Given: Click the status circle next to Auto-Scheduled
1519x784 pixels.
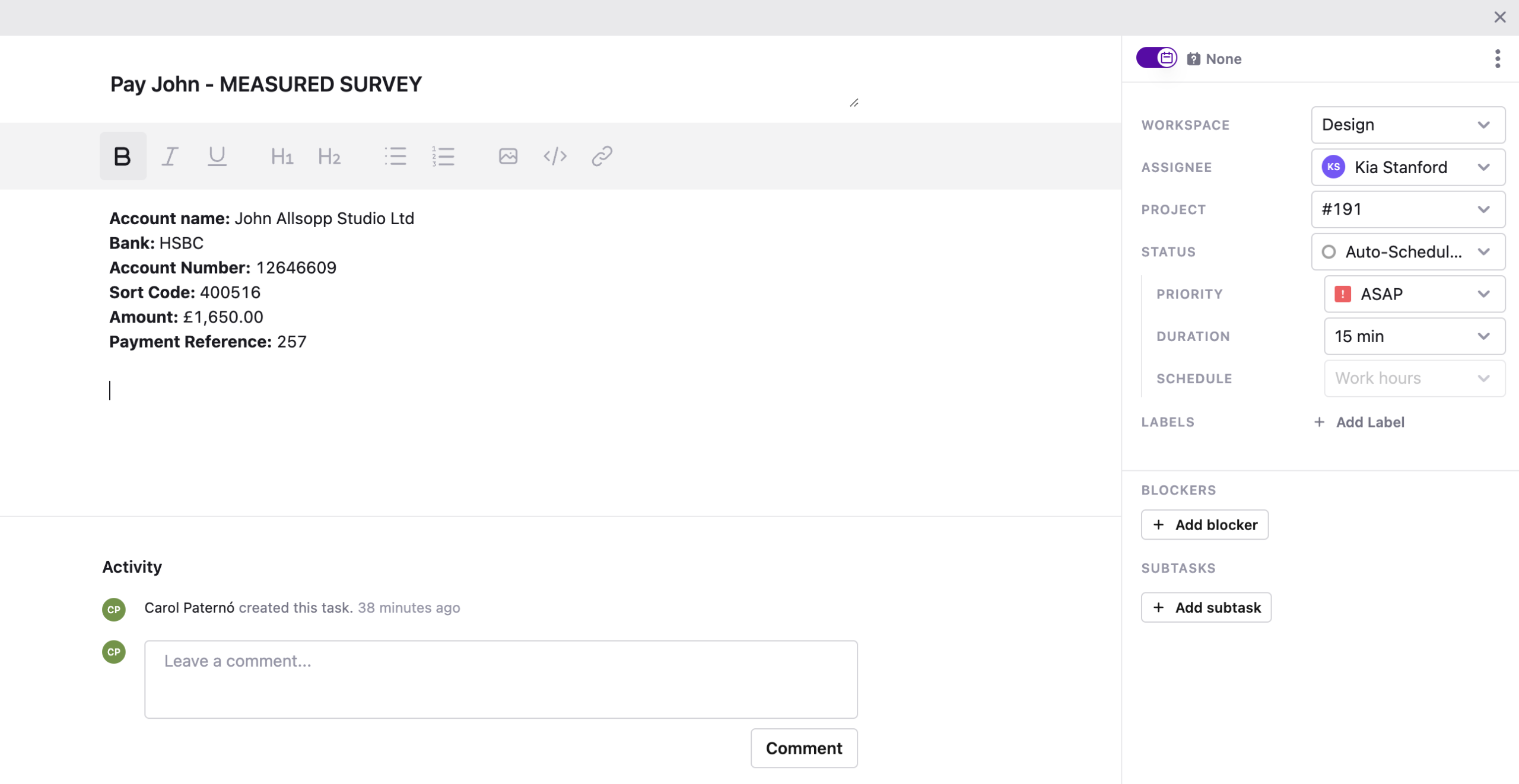Looking at the screenshot, I should [x=1329, y=252].
